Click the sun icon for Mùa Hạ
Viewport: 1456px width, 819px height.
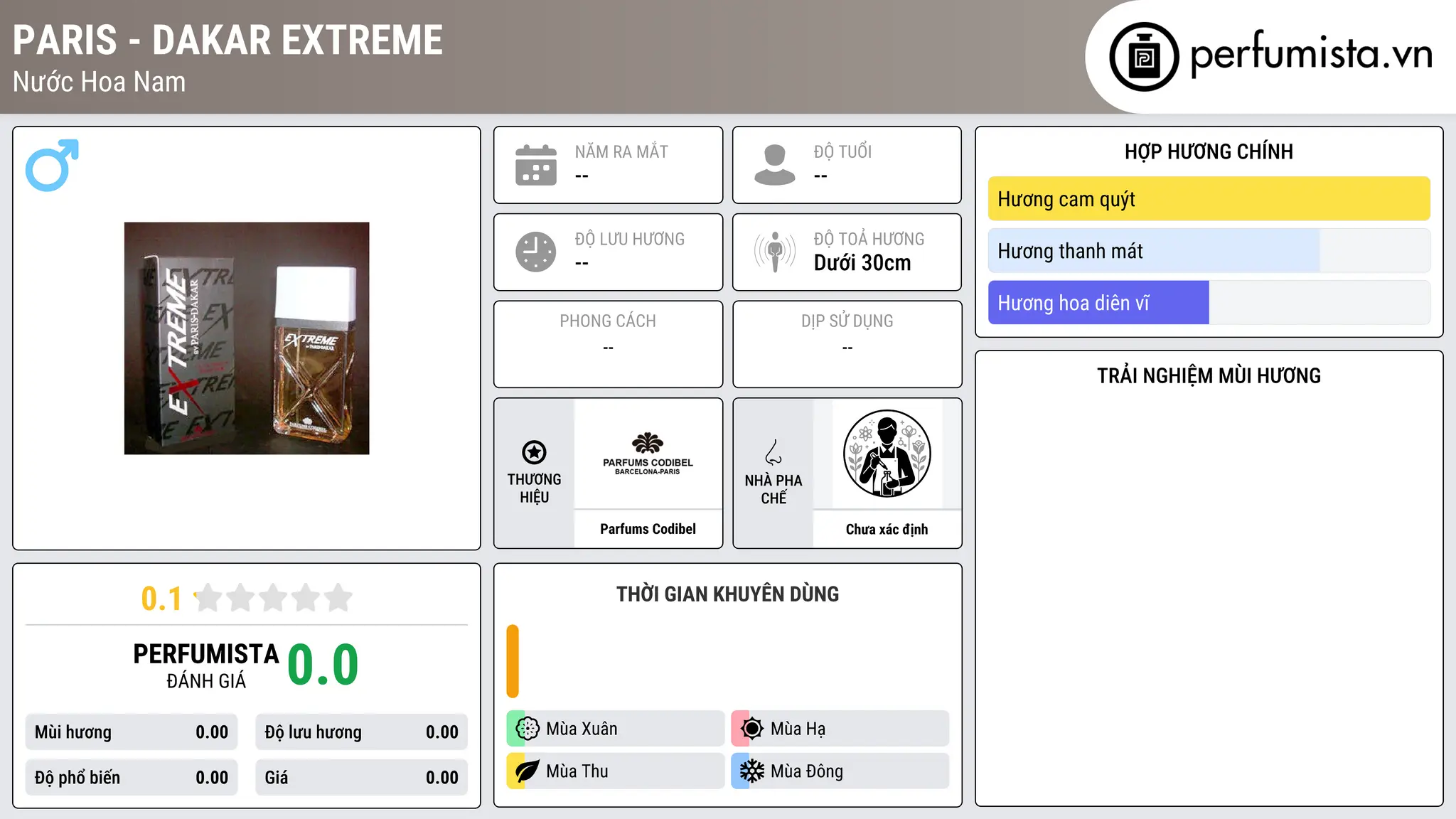coord(752,729)
